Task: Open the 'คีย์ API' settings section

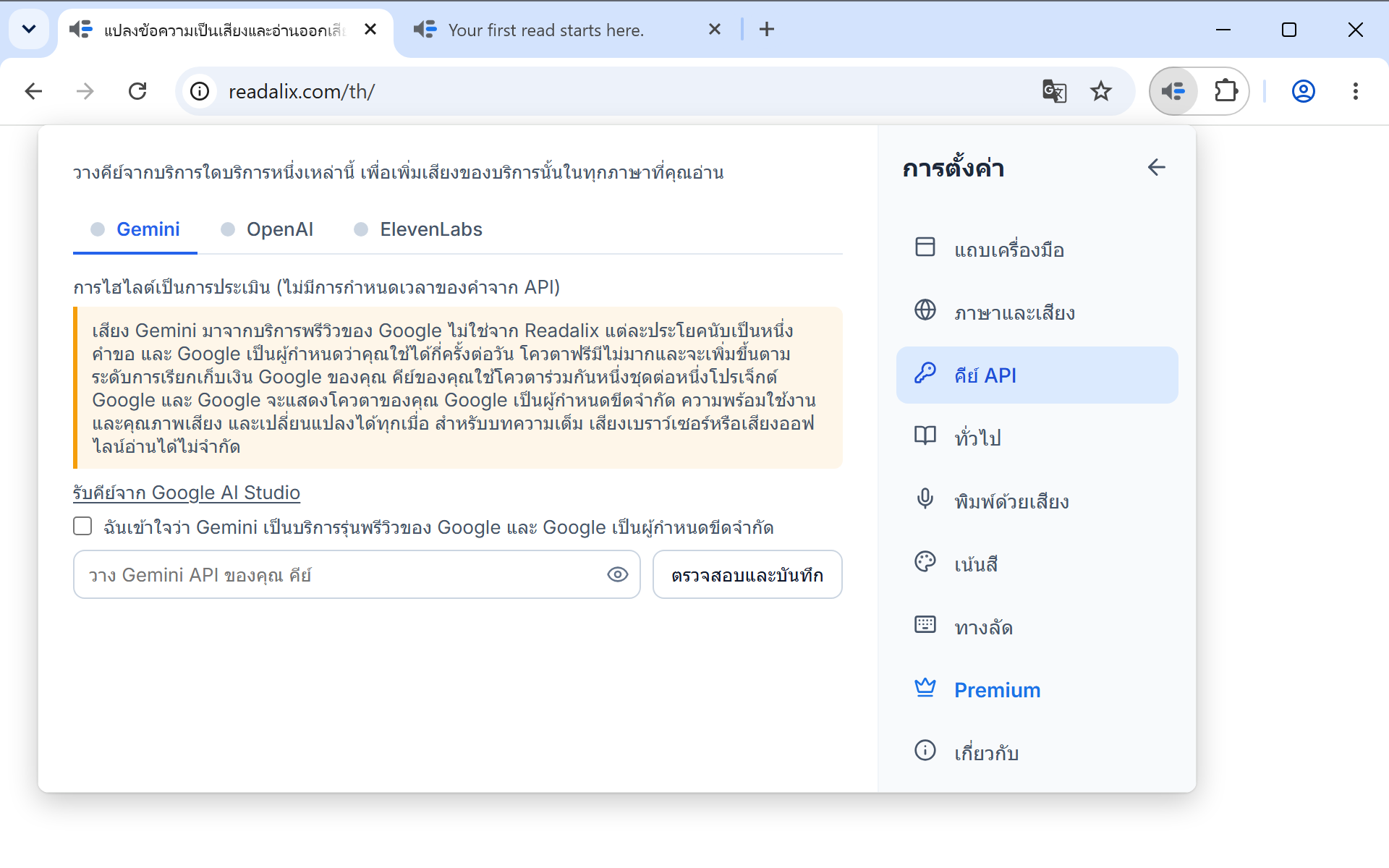Action: 1037,375
